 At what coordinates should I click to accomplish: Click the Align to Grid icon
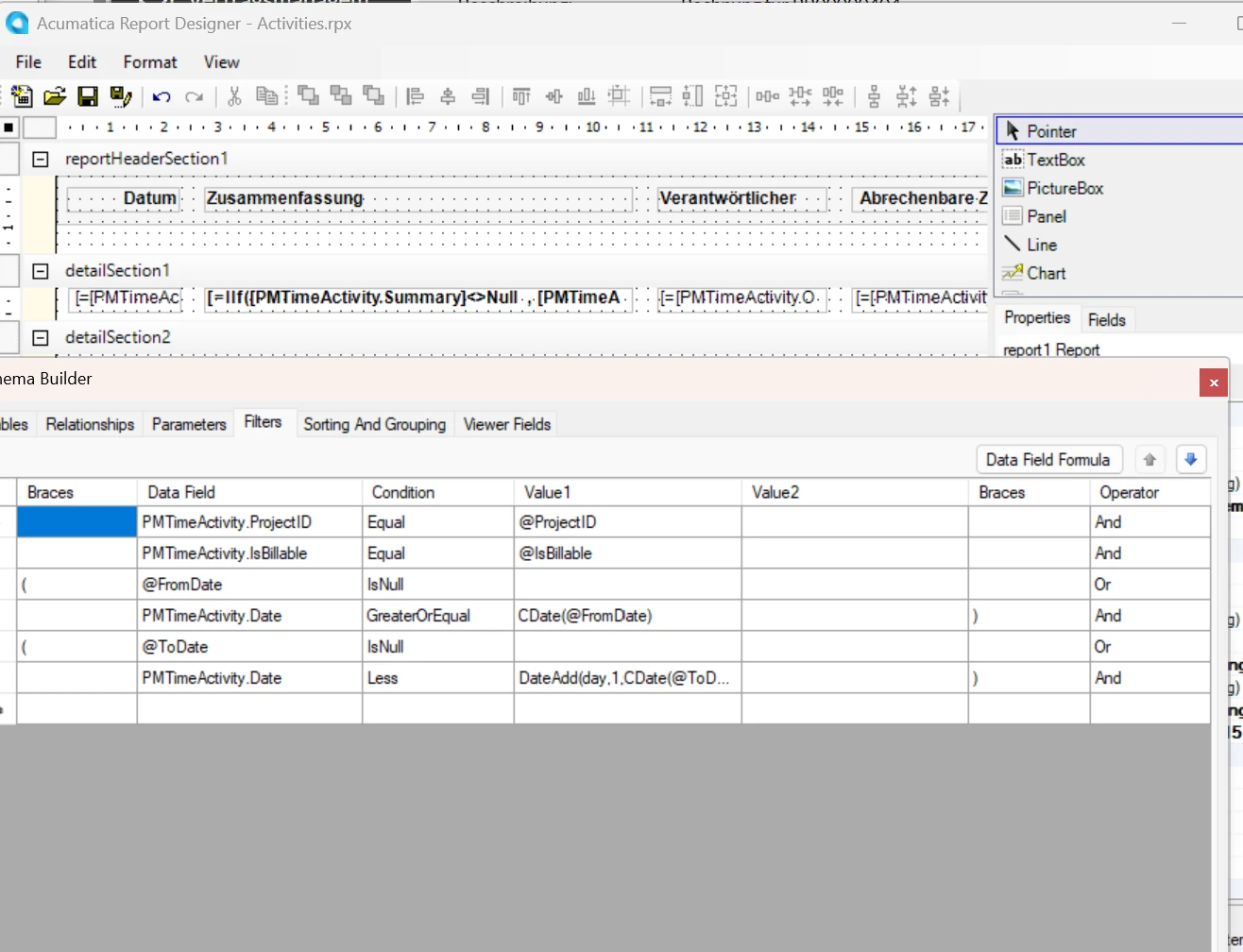point(620,95)
